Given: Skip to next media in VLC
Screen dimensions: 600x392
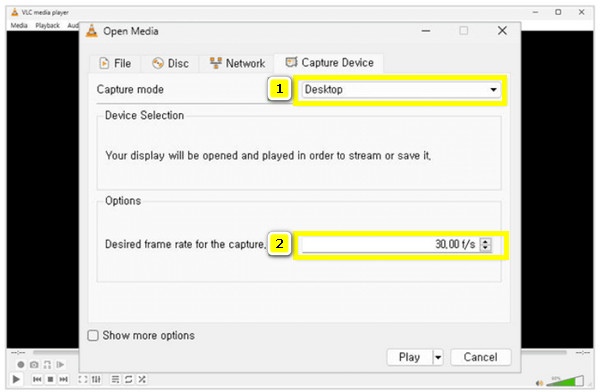Looking at the screenshot, I should coord(63,379).
